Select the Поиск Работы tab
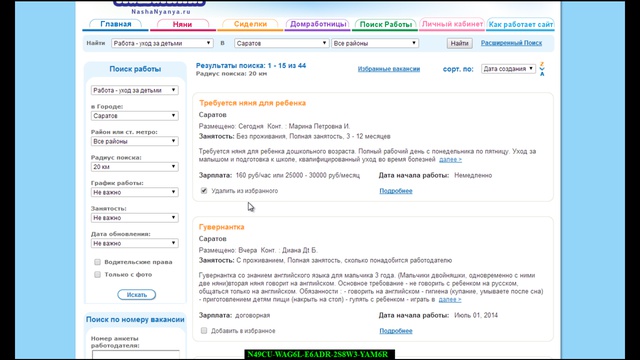The width and height of the screenshot is (640, 360). point(386,24)
